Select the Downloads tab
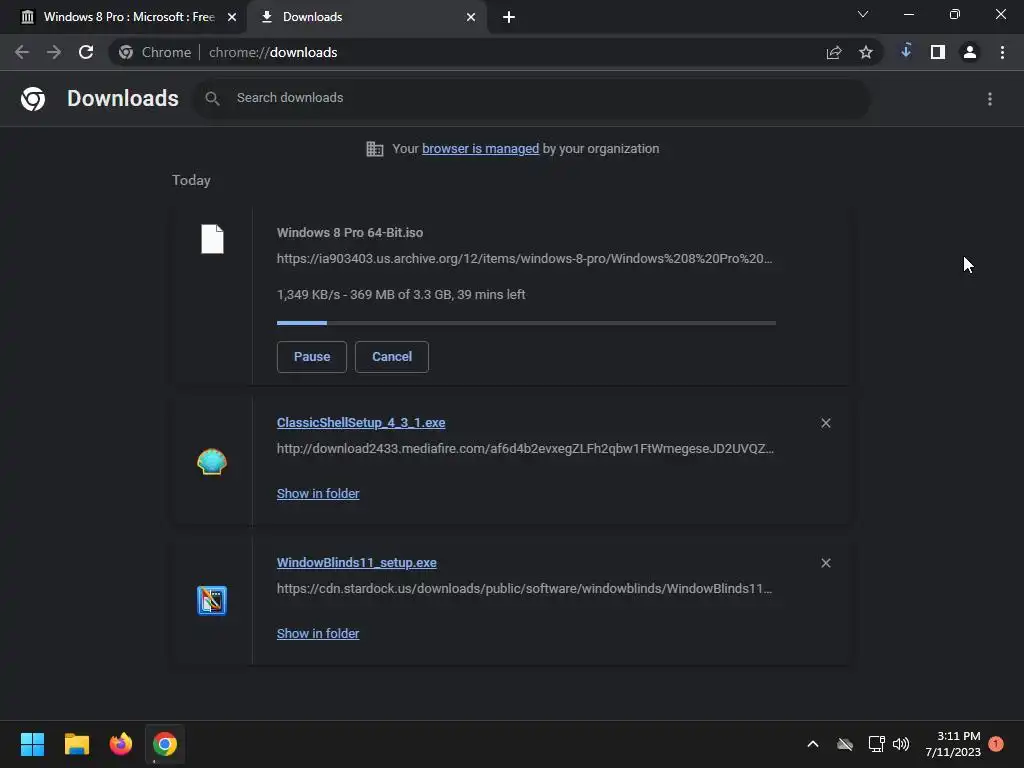1024x768 pixels. click(366, 17)
